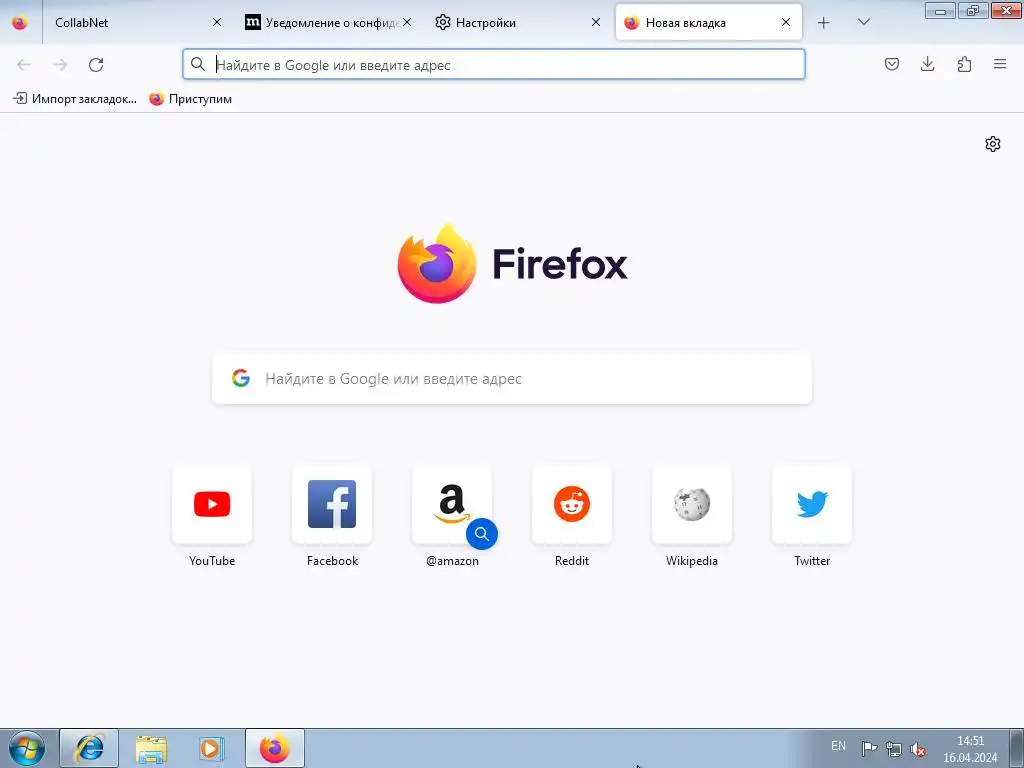Open the clock showing 14:51
This screenshot has width=1024, height=768.
click(970, 749)
